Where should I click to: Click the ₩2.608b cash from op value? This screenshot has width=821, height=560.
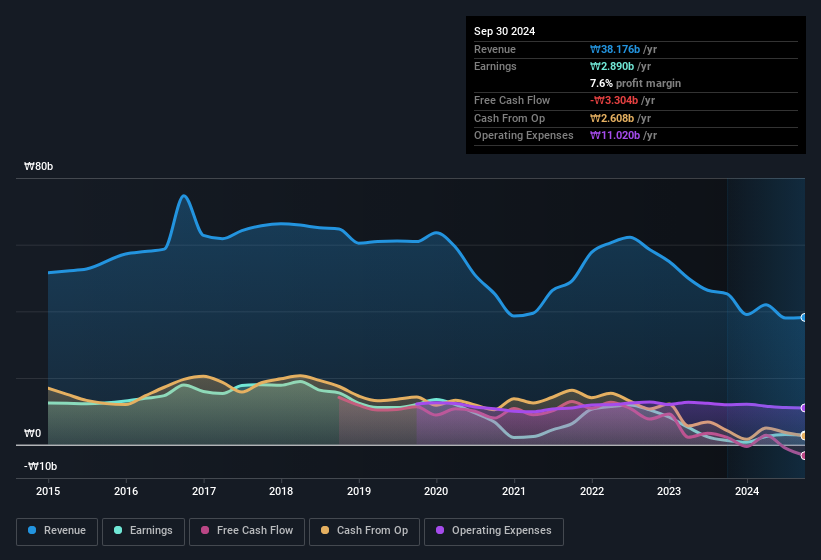click(612, 118)
